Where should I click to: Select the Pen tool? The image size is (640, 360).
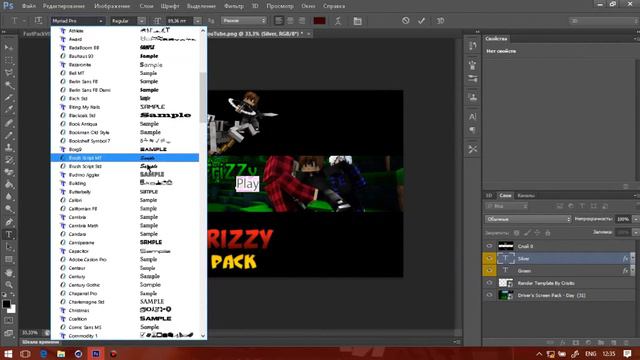[x=9, y=222]
